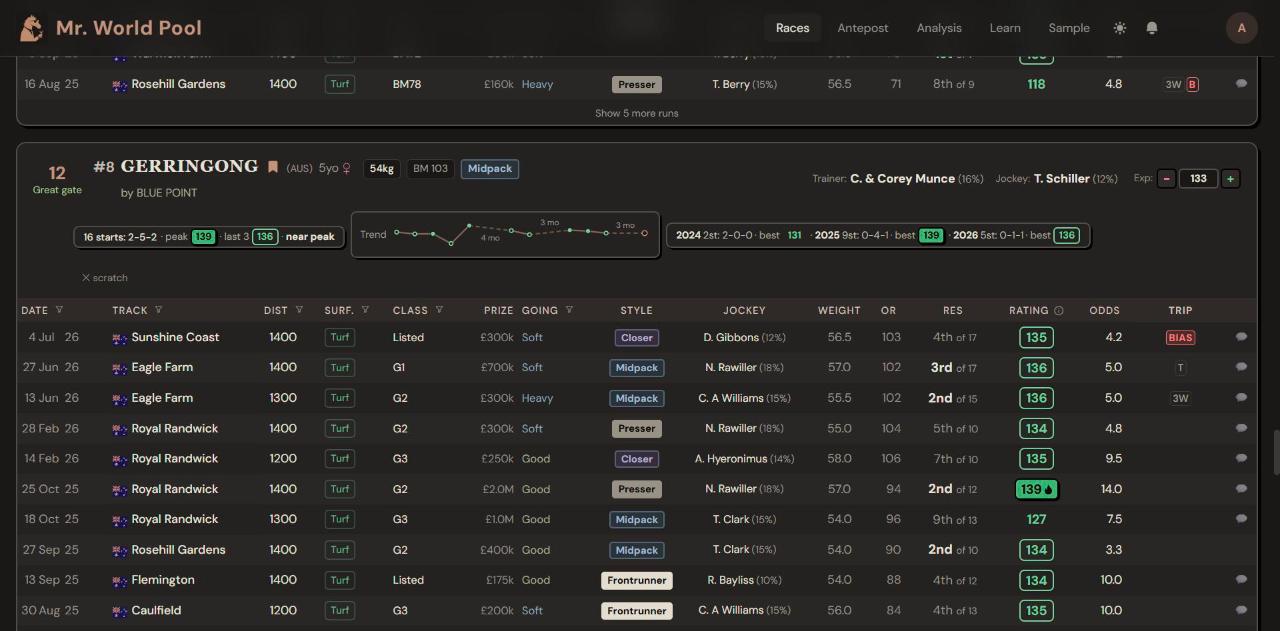
Task: Open comment for the 27 Jun 26 Eagle Farm run
Action: [1241, 367]
